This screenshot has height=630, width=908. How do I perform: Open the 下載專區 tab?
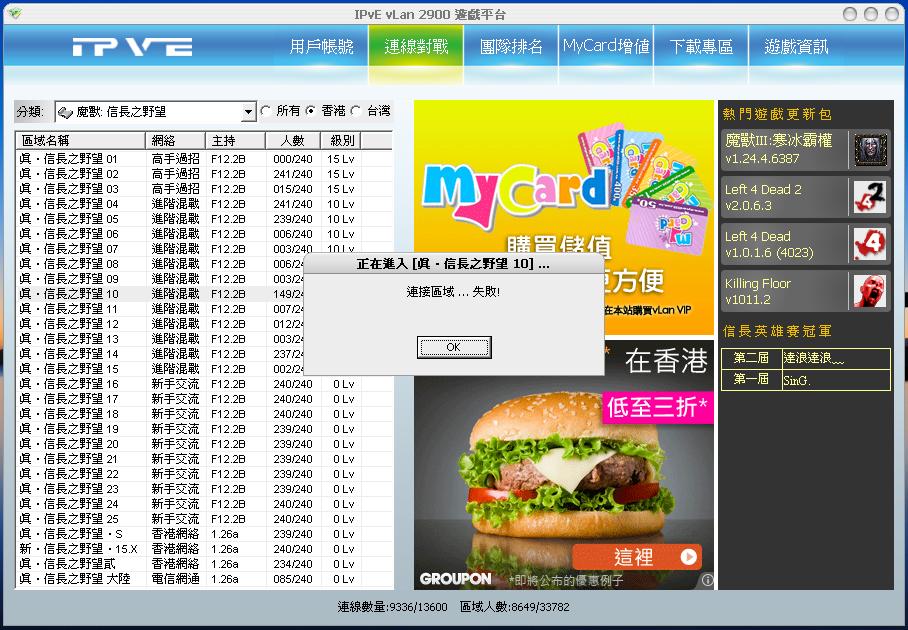click(x=701, y=46)
